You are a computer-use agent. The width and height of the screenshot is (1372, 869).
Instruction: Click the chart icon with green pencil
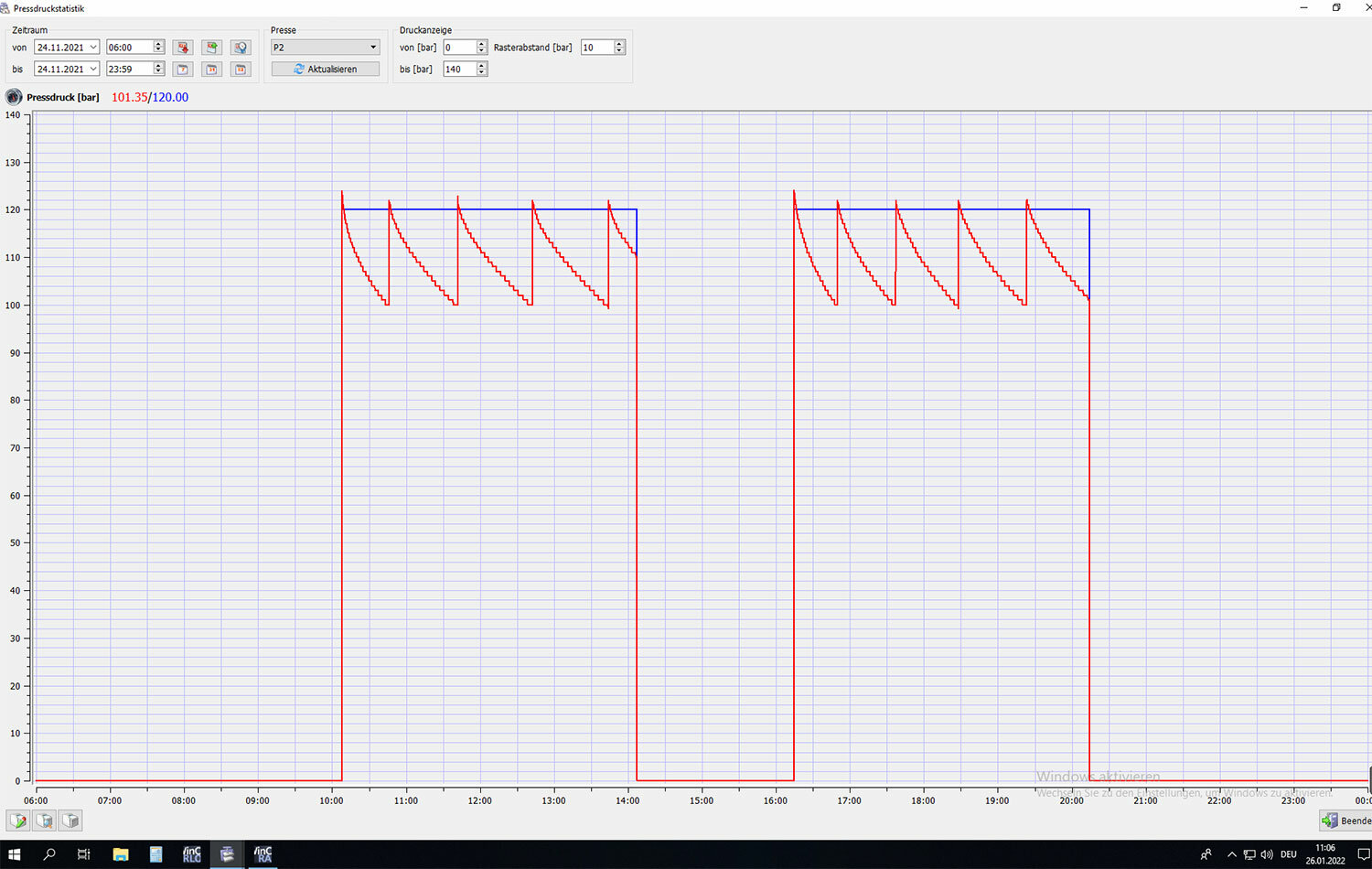click(18, 821)
